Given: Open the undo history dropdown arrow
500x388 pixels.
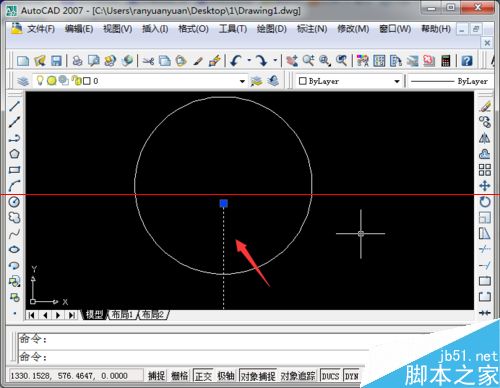Looking at the screenshot, I should pyautogui.click(x=249, y=61).
